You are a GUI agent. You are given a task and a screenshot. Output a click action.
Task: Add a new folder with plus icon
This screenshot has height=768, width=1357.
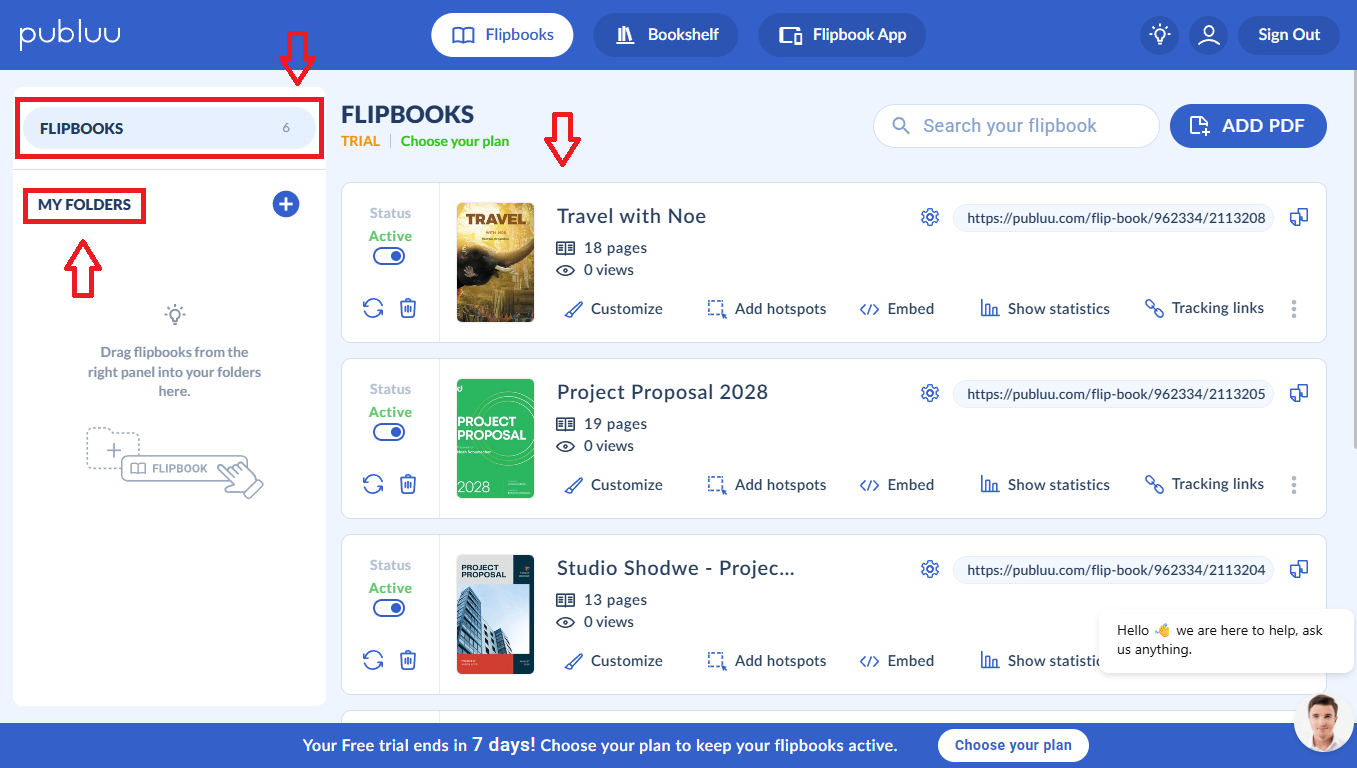(286, 204)
